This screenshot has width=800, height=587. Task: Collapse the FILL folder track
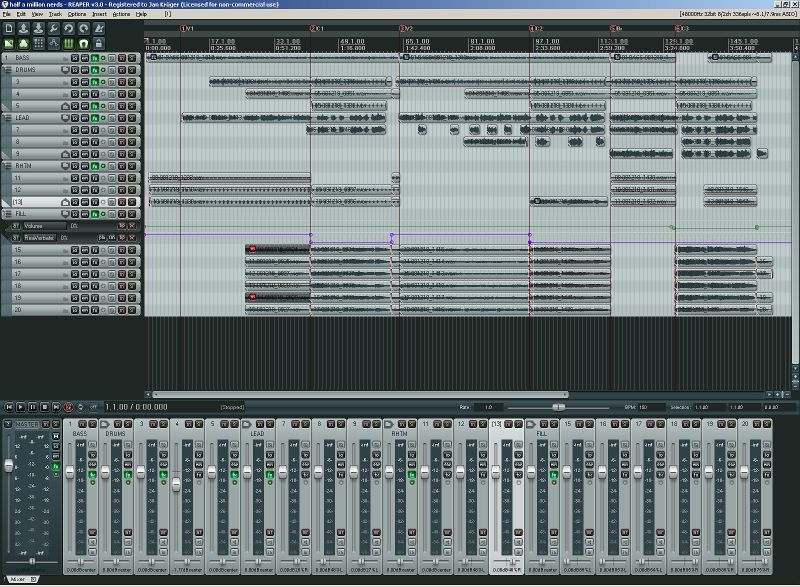[7, 214]
